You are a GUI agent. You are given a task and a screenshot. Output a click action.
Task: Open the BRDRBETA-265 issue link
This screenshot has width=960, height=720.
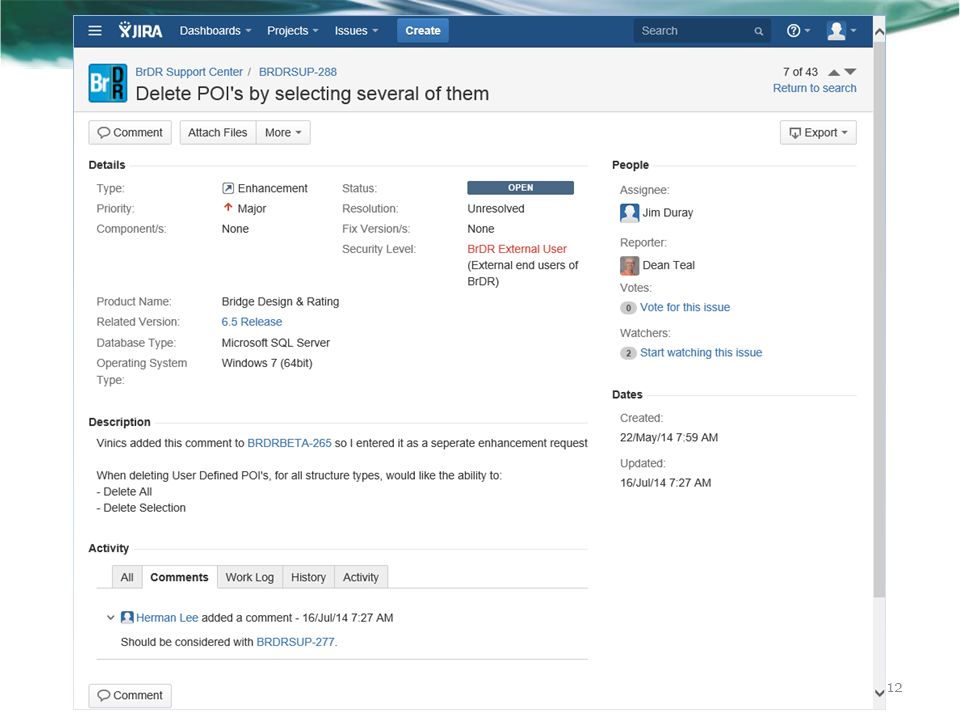pos(289,443)
